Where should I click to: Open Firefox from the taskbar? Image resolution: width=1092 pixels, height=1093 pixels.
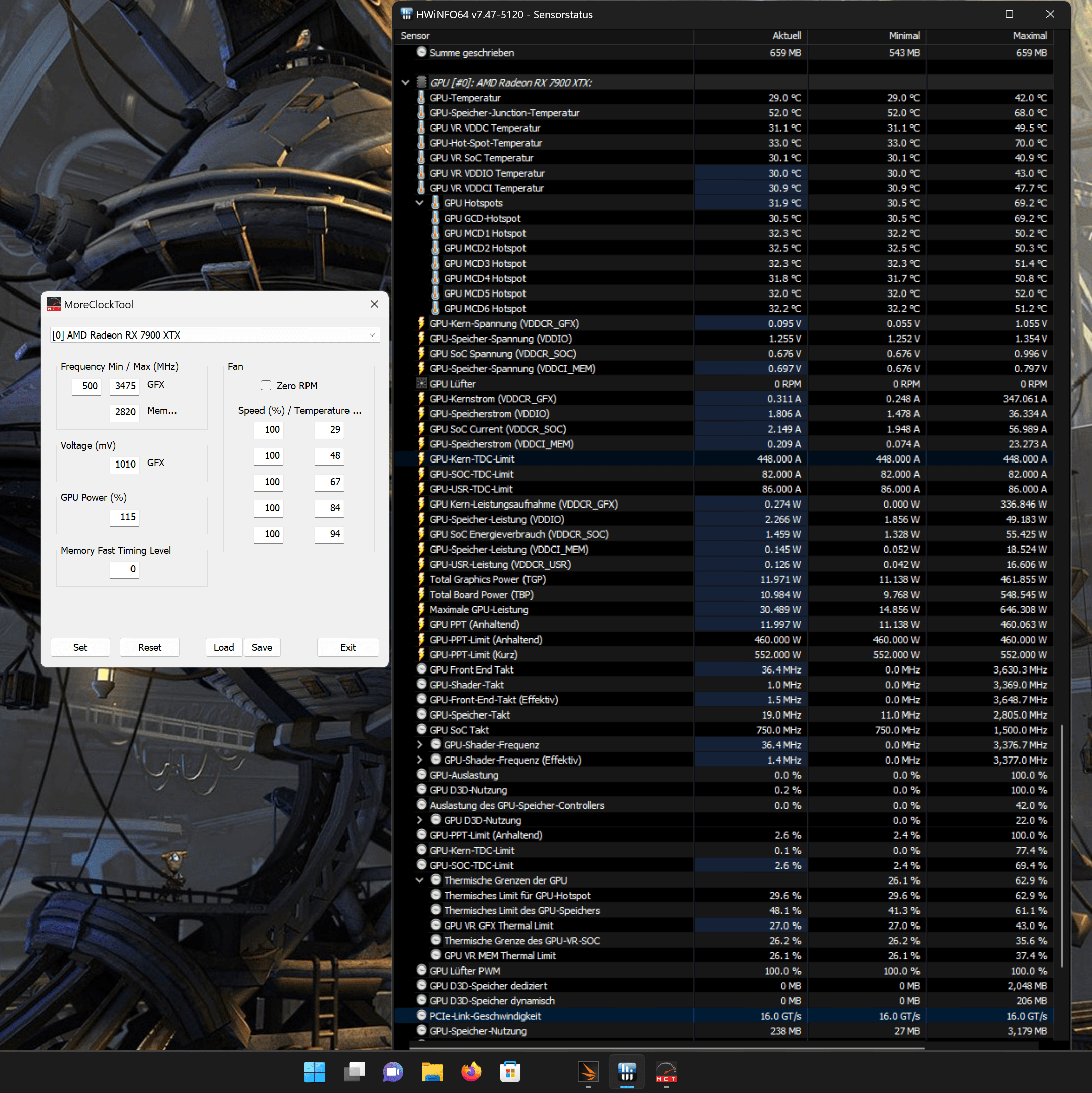470,1072
